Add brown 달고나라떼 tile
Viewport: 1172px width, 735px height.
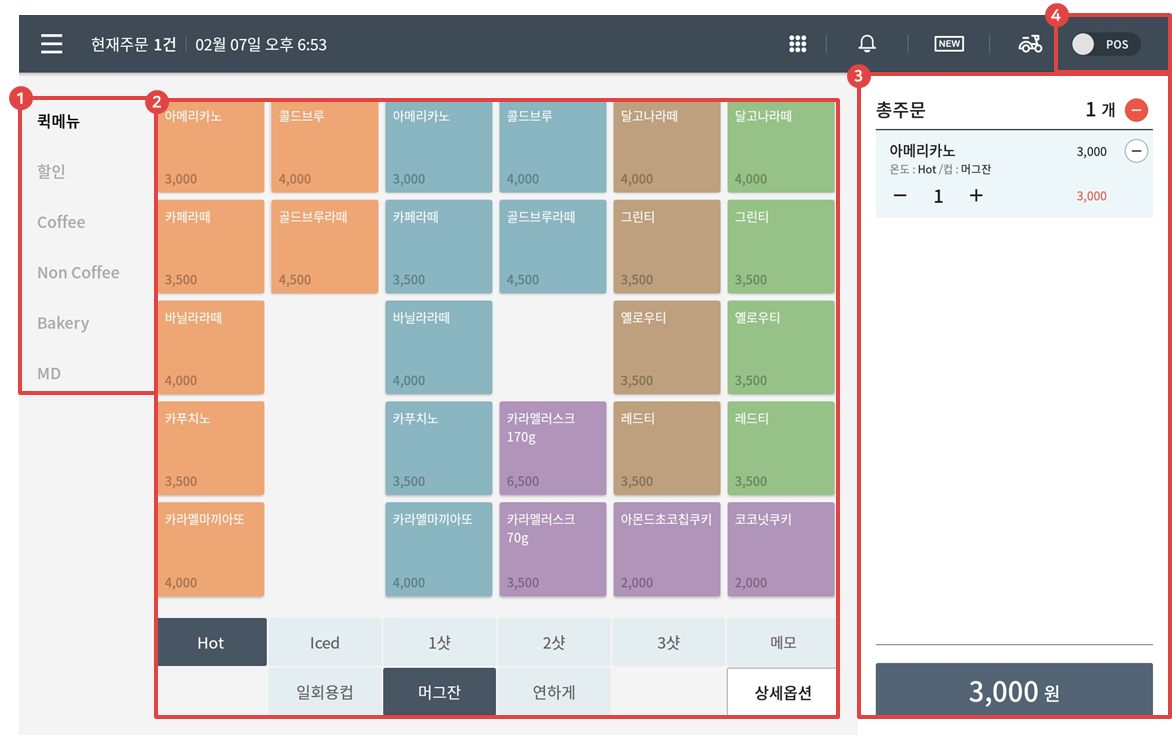pos(667,147)
